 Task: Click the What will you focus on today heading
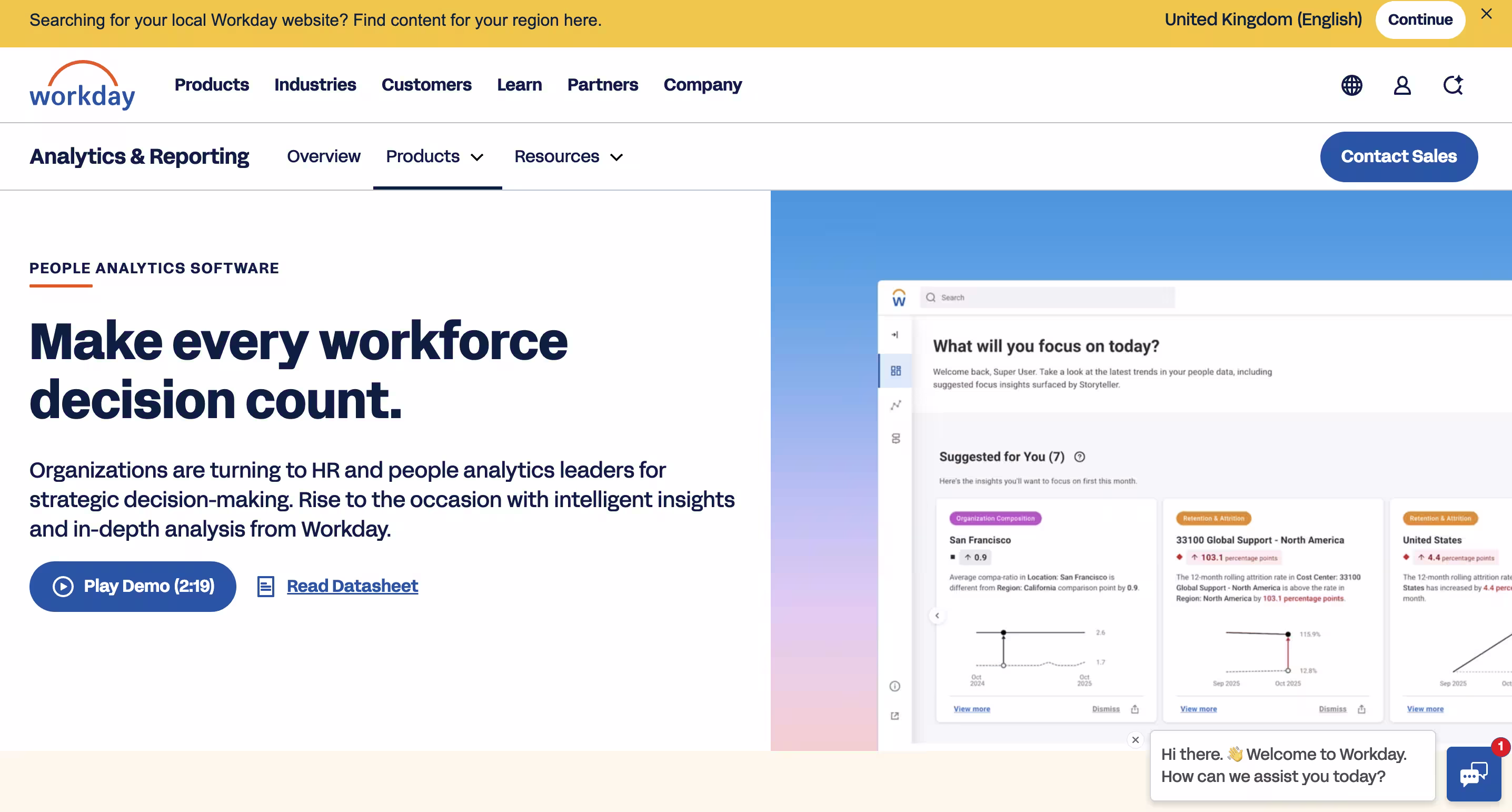click(x=1046, y=346)
